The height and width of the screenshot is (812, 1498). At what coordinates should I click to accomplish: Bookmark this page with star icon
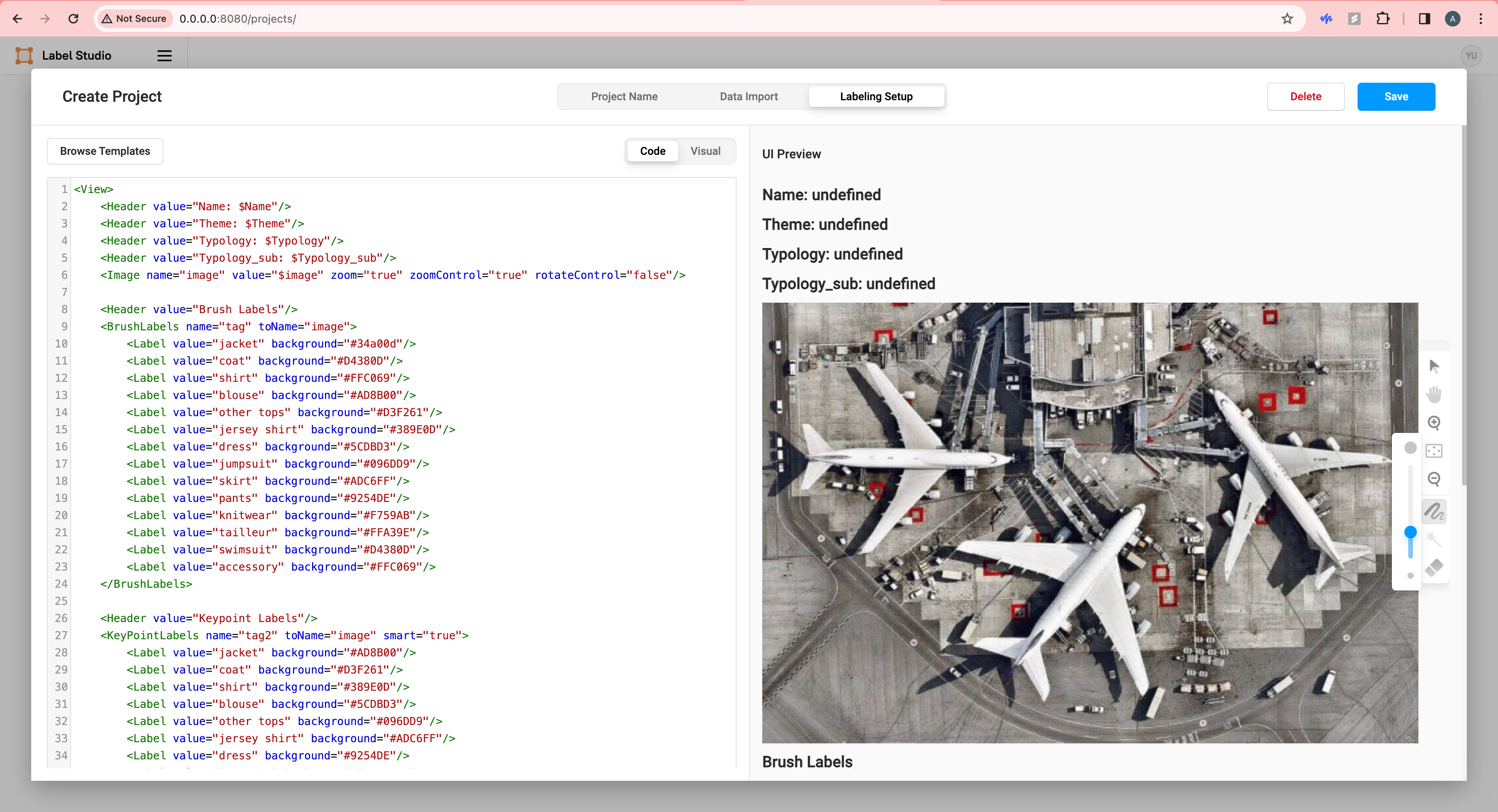coord(1287,19)
